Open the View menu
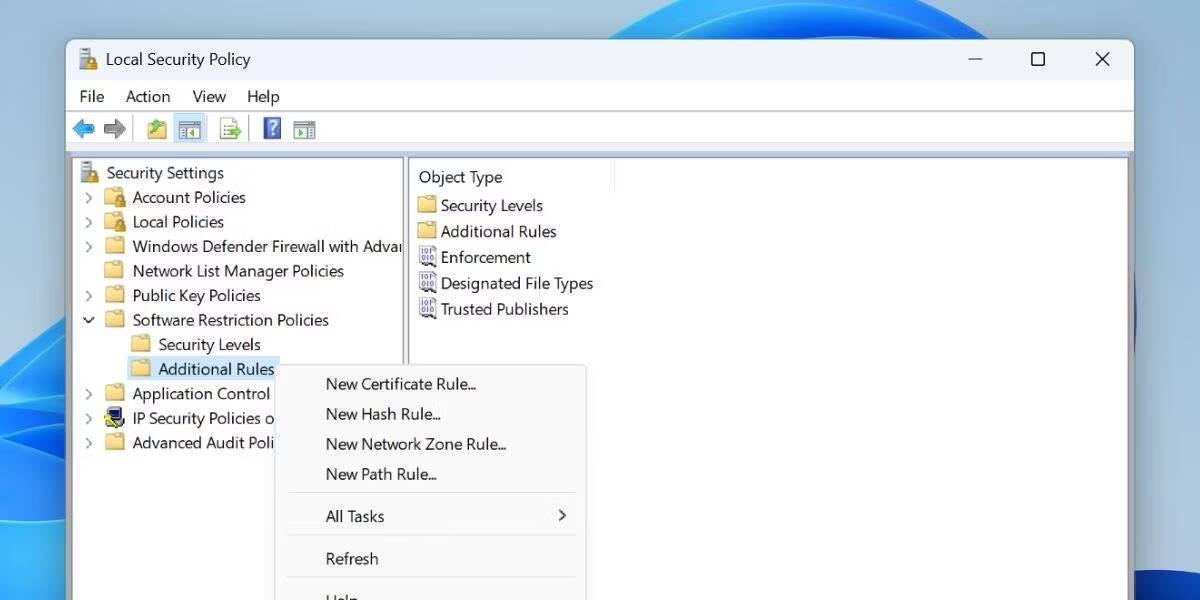Image resolution: width=1200 pixels, height=600 pixels. (x=208, y=96)
